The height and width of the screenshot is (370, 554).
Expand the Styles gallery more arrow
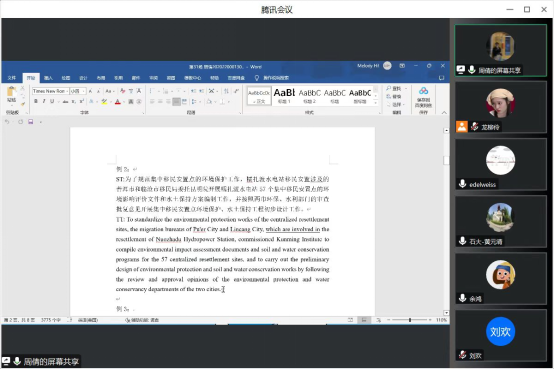click(x=376, y=103)
